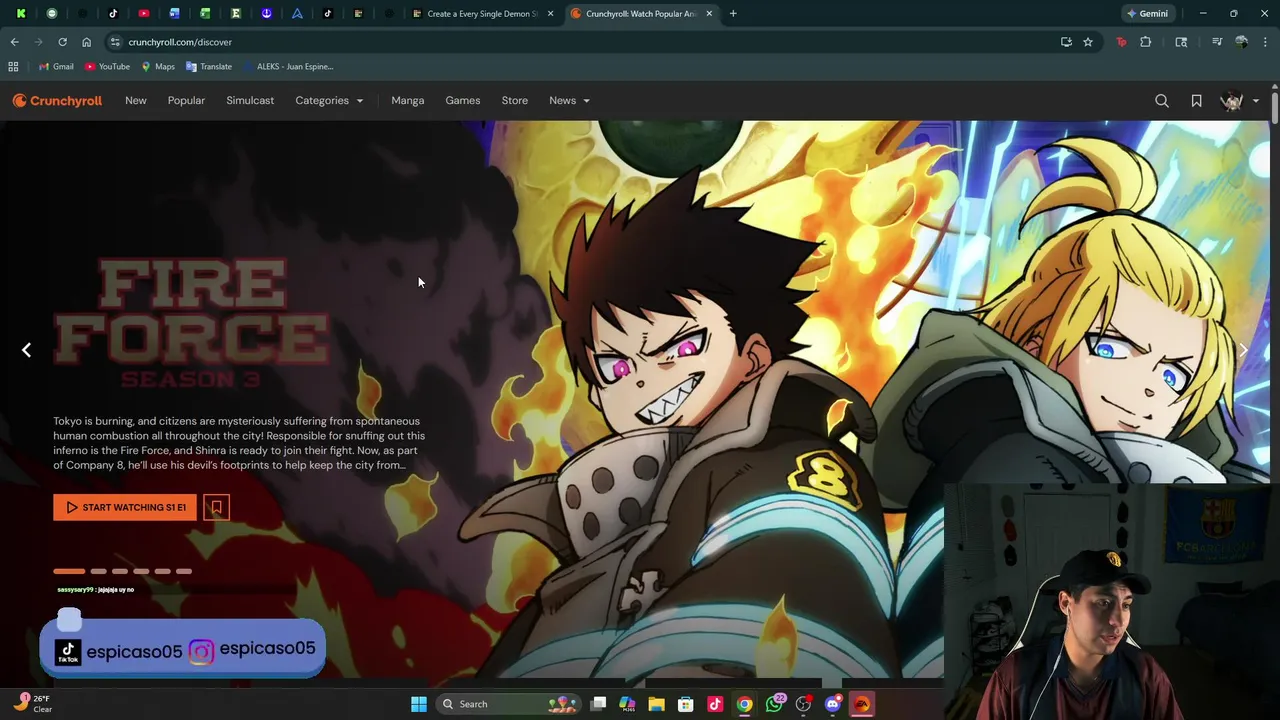1280x720 pixels.
Task: Click the Gemini button
Action: pos(1147,14)
